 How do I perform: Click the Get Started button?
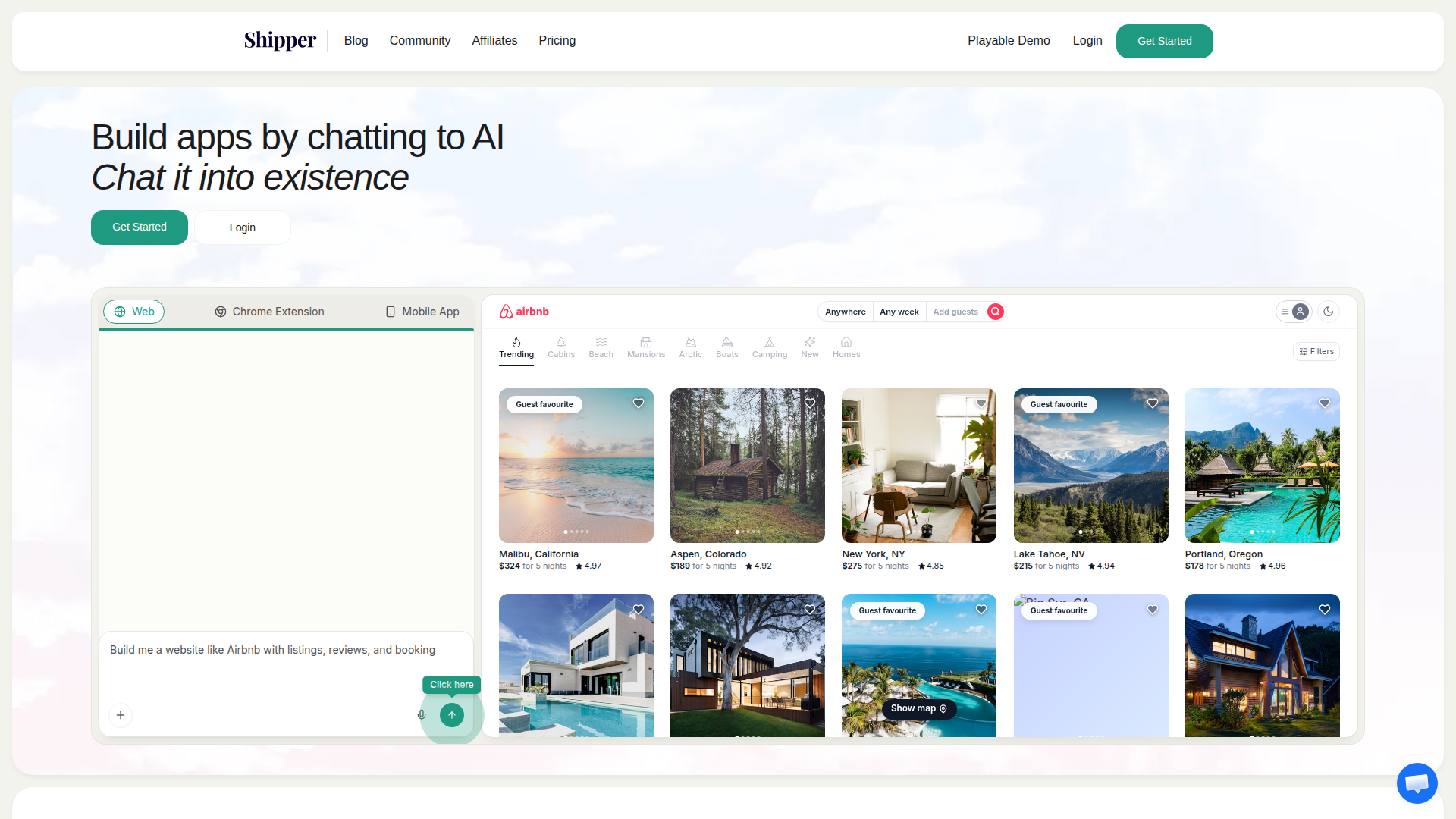[x=1164, y=41]
